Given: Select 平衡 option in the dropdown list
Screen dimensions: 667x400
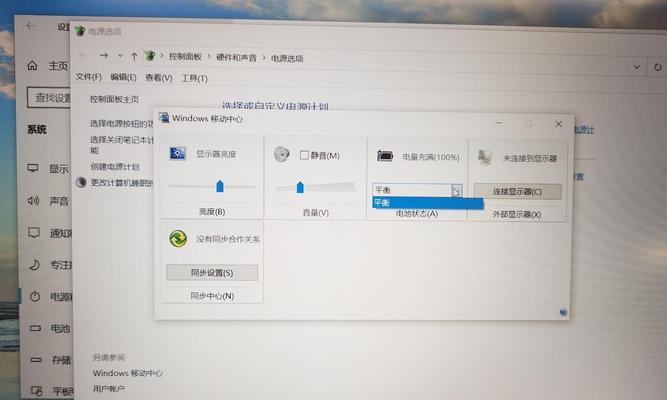Looking at the screenshot, I should pyautogui.click(x=428, y=203).
